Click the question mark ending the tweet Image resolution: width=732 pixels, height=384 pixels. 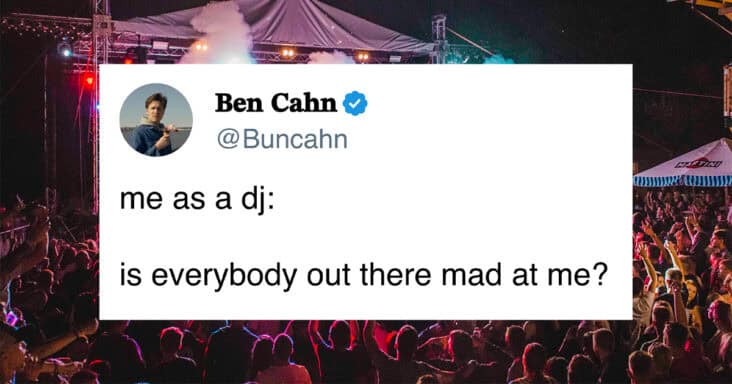pos(601,275)
